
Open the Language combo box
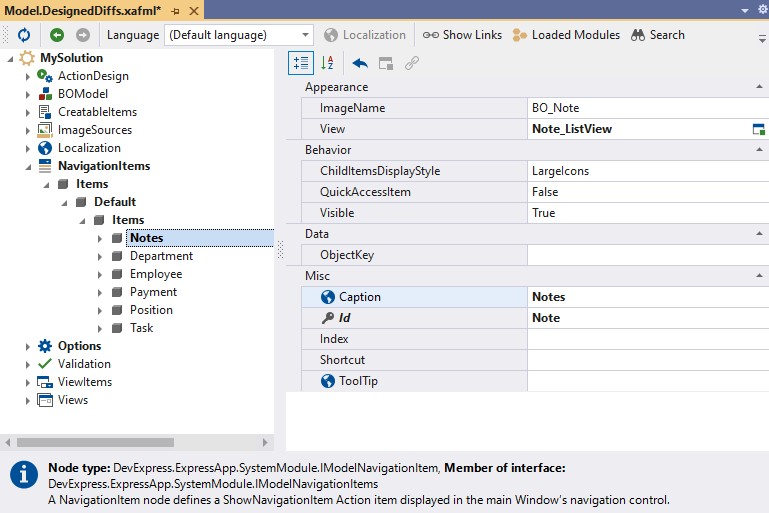[x=239, y=35]
